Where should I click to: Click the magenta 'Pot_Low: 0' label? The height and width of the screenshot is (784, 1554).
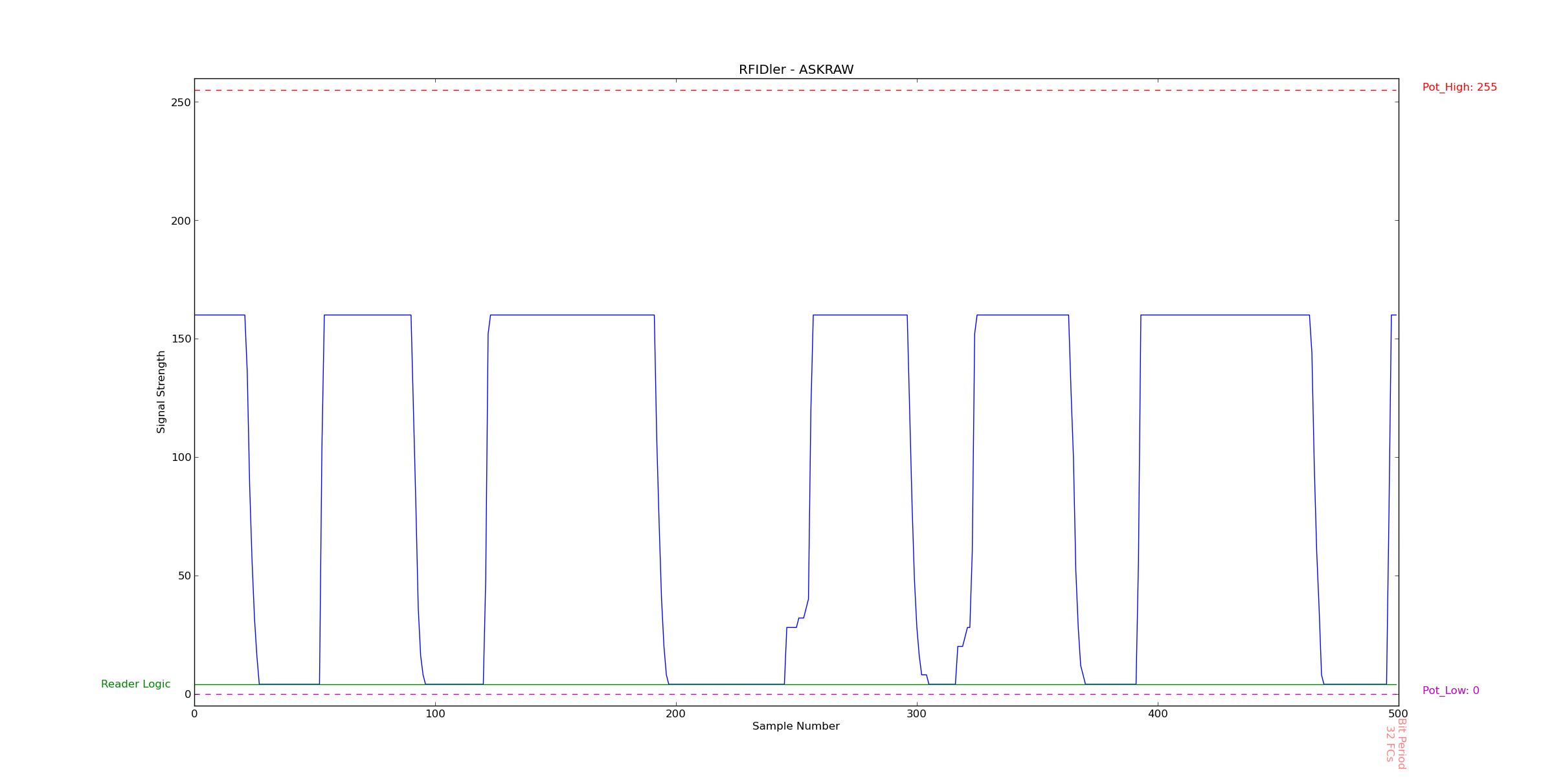[x=1450, y=691]
